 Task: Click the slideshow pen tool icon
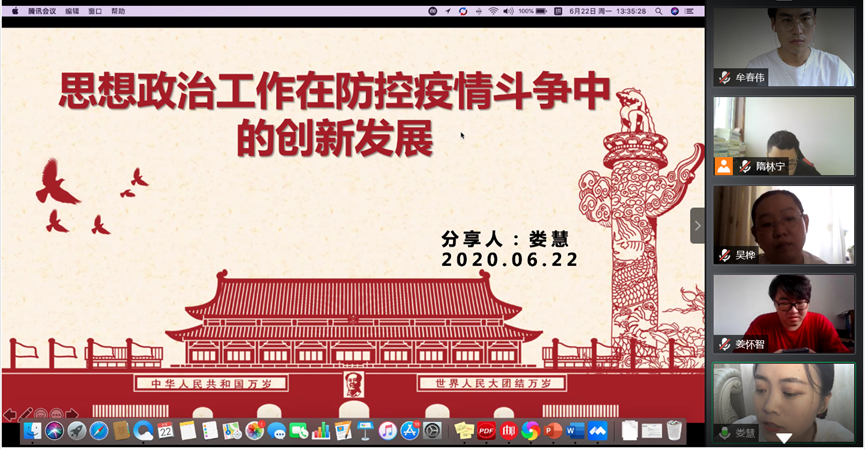(x=26, y=414)
